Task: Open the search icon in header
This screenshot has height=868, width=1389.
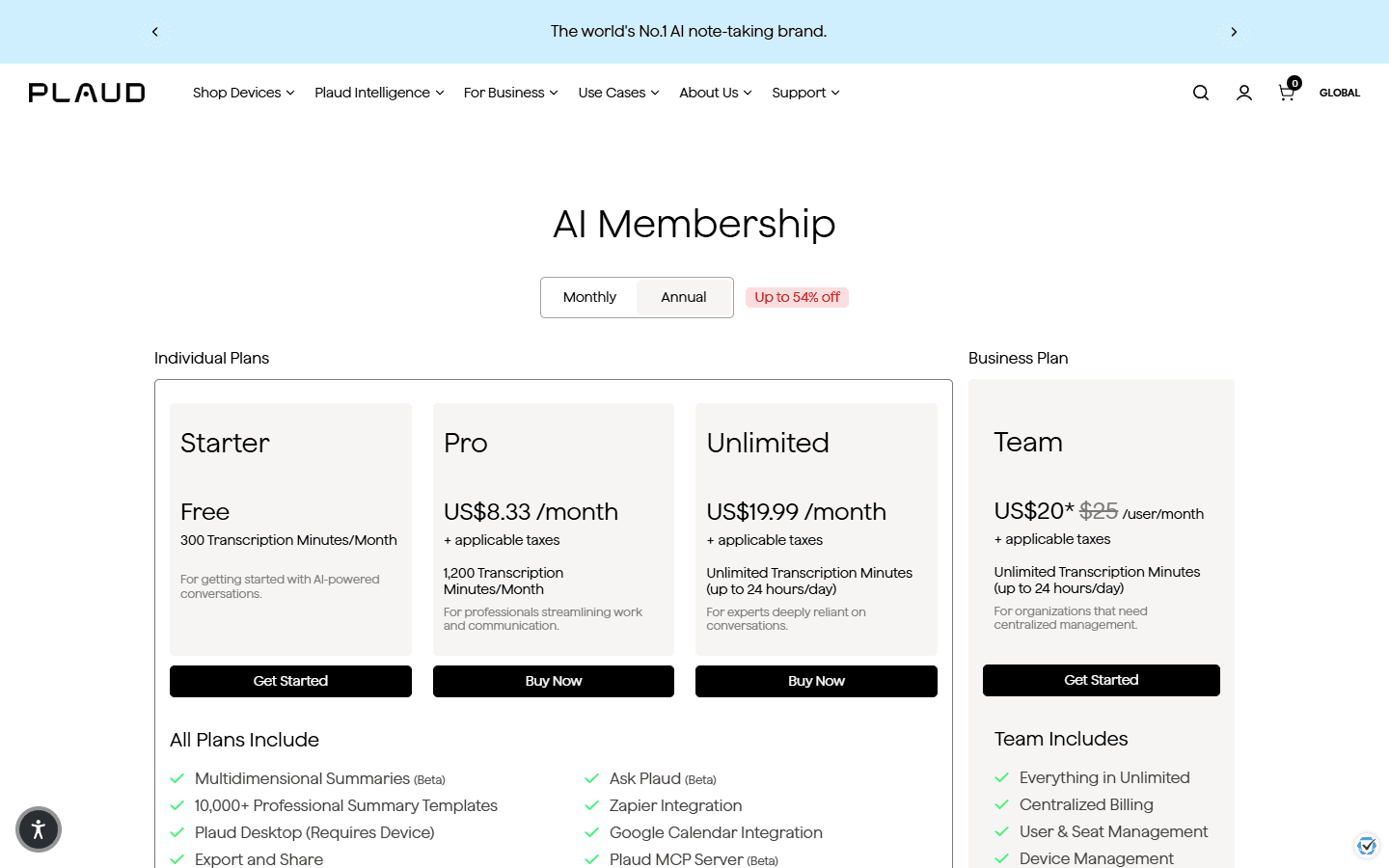Action: (x=1201, y=93)
